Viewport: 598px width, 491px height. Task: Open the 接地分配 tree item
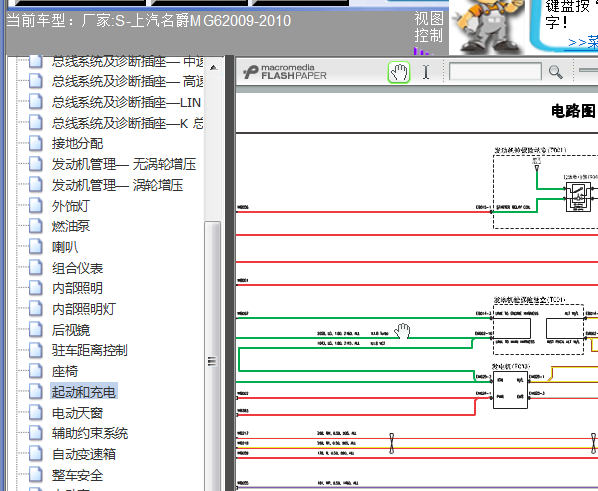(x=77, y=144)
